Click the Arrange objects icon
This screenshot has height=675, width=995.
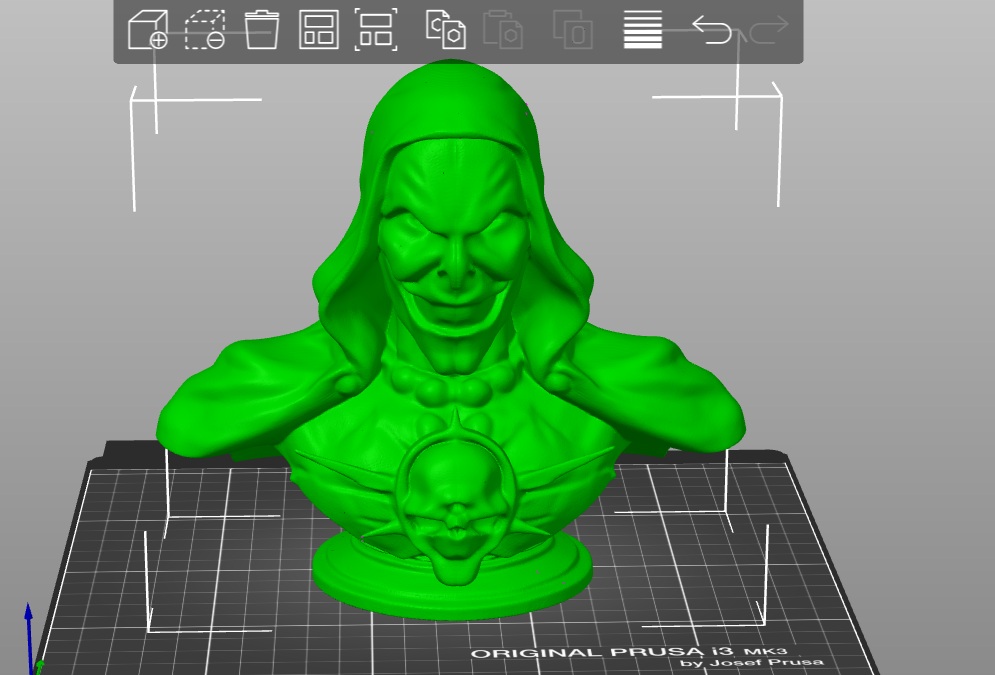(319, 29)
